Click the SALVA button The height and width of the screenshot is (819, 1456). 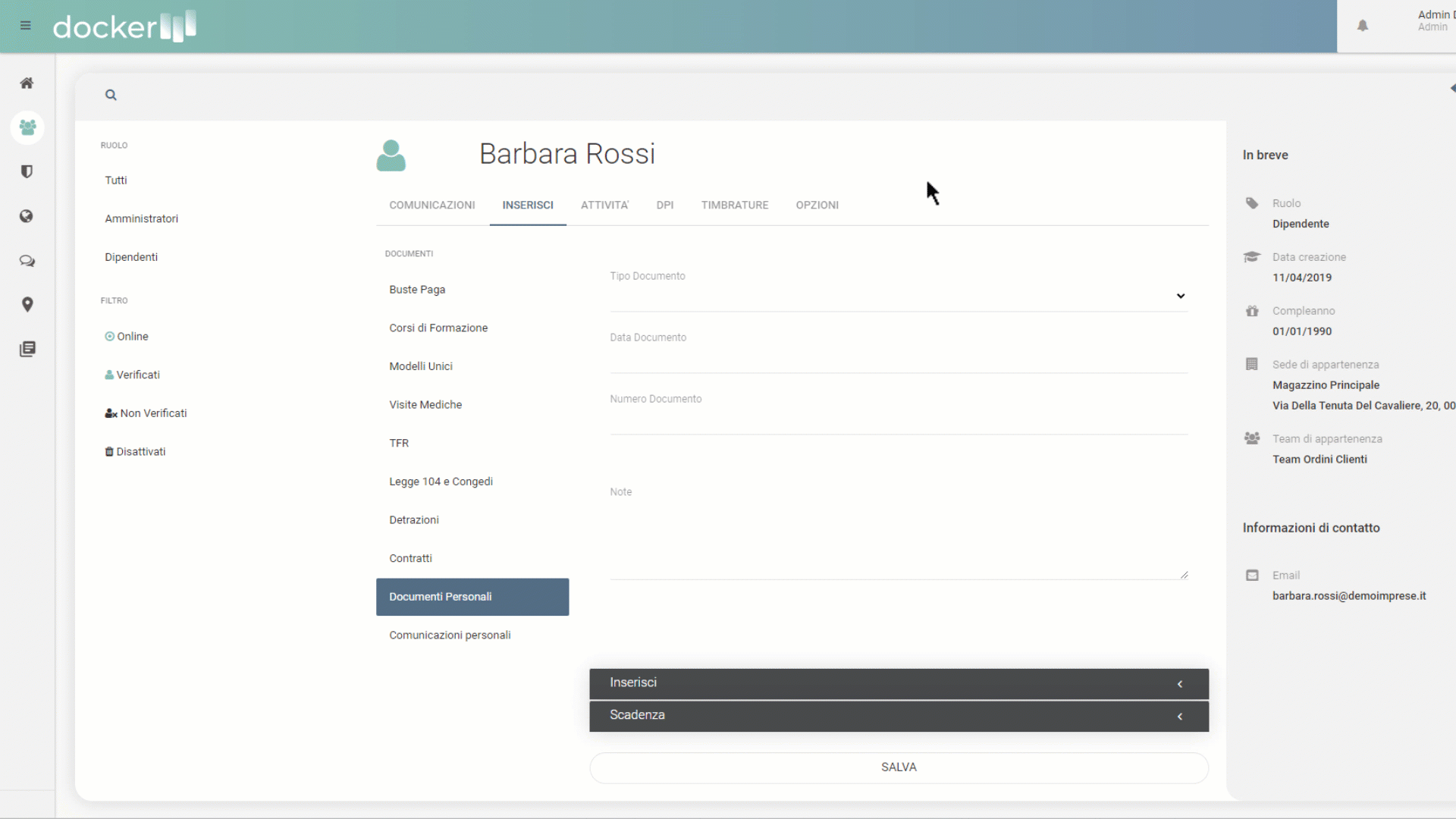point(899,767)
